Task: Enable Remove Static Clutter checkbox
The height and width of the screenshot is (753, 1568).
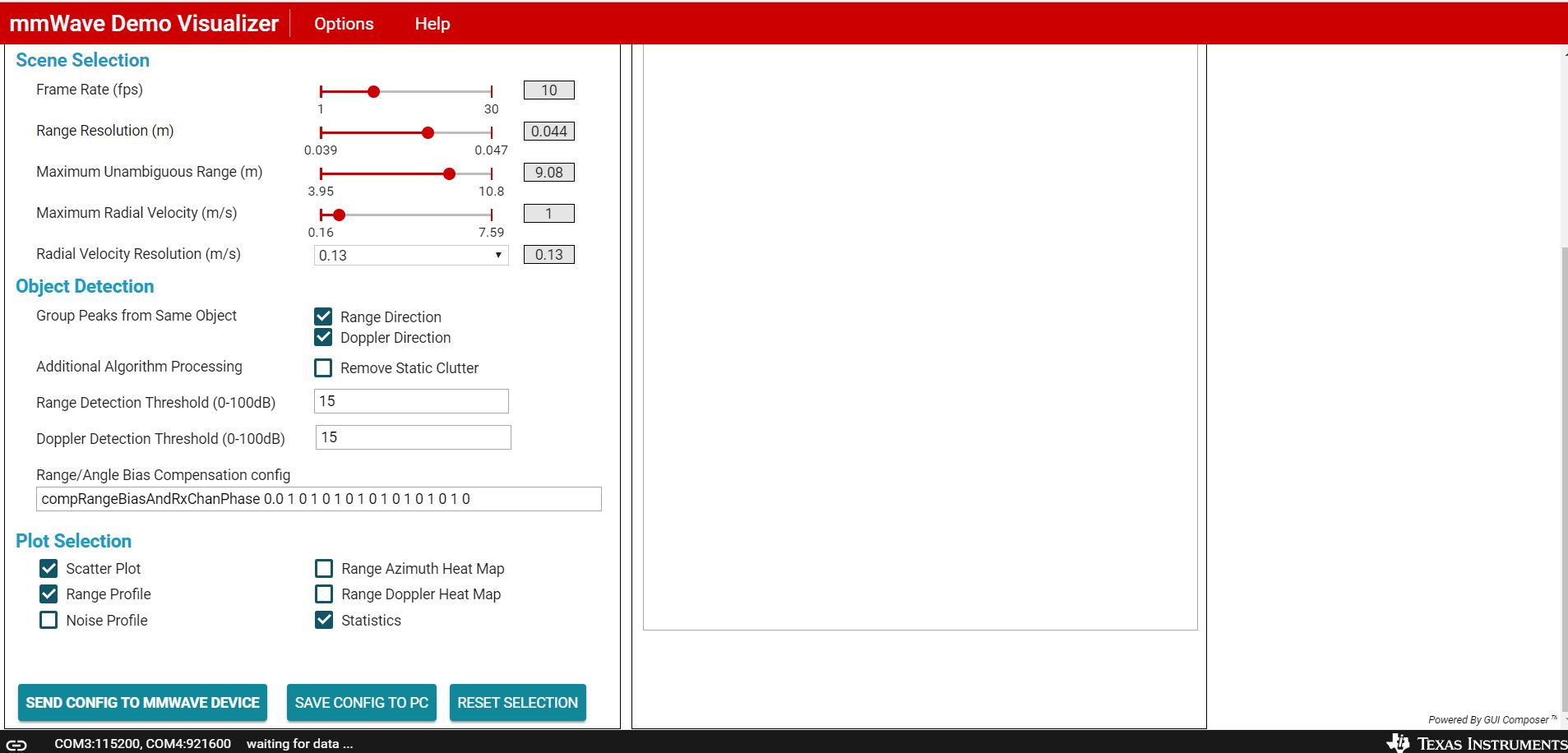Action: 323,367
